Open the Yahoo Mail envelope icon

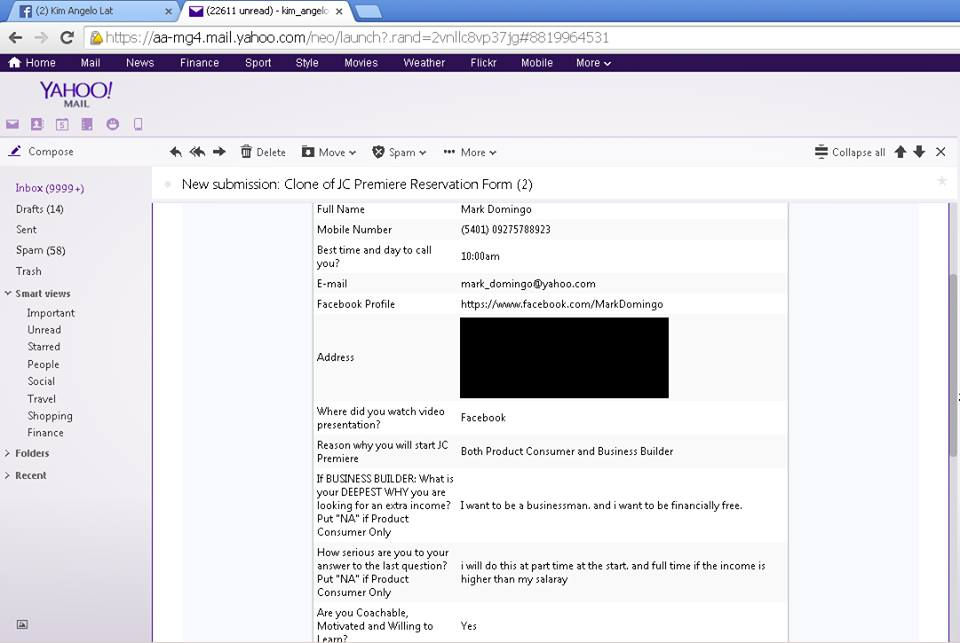point(12,124)
